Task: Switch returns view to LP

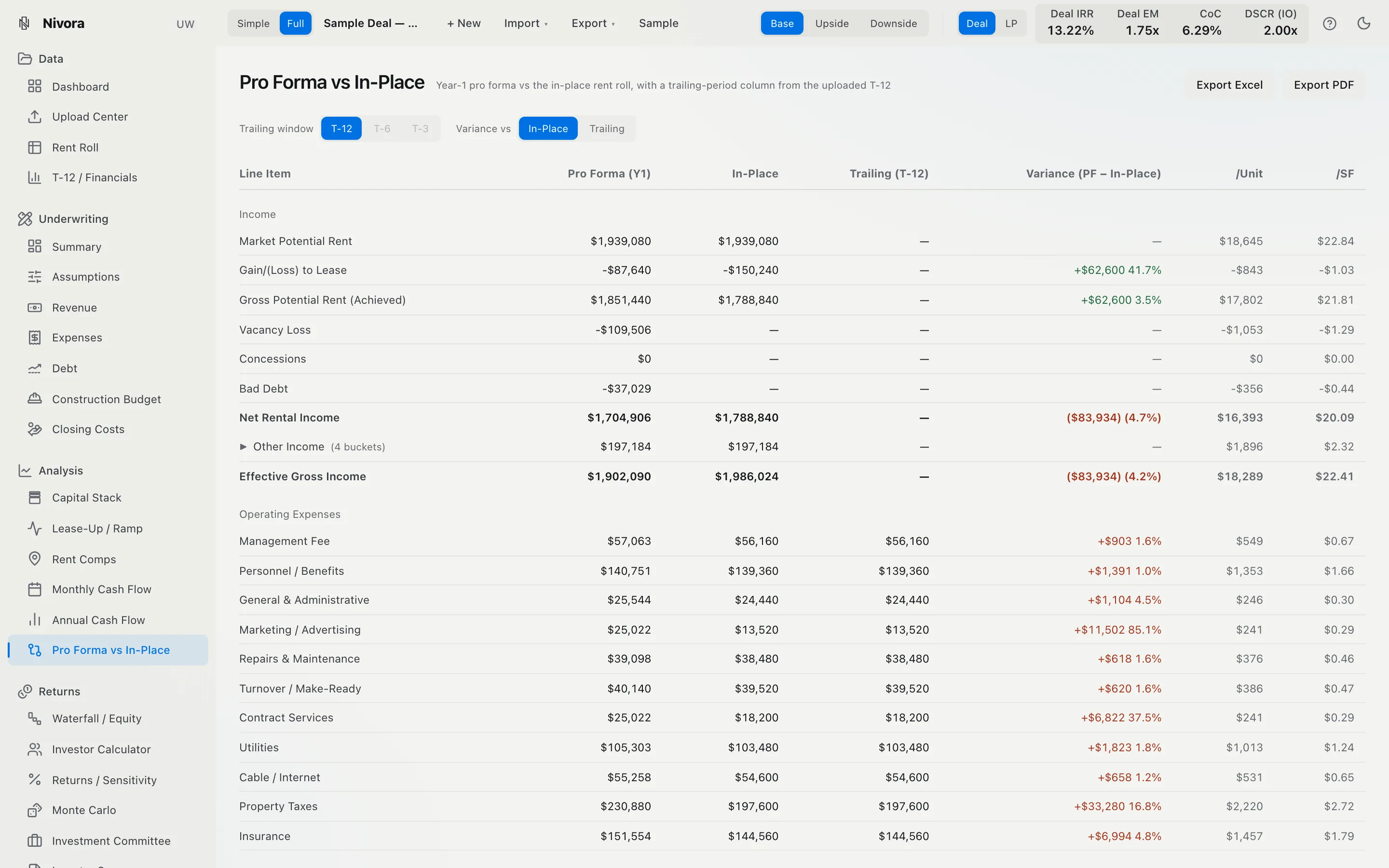Action: point(1011,24)
